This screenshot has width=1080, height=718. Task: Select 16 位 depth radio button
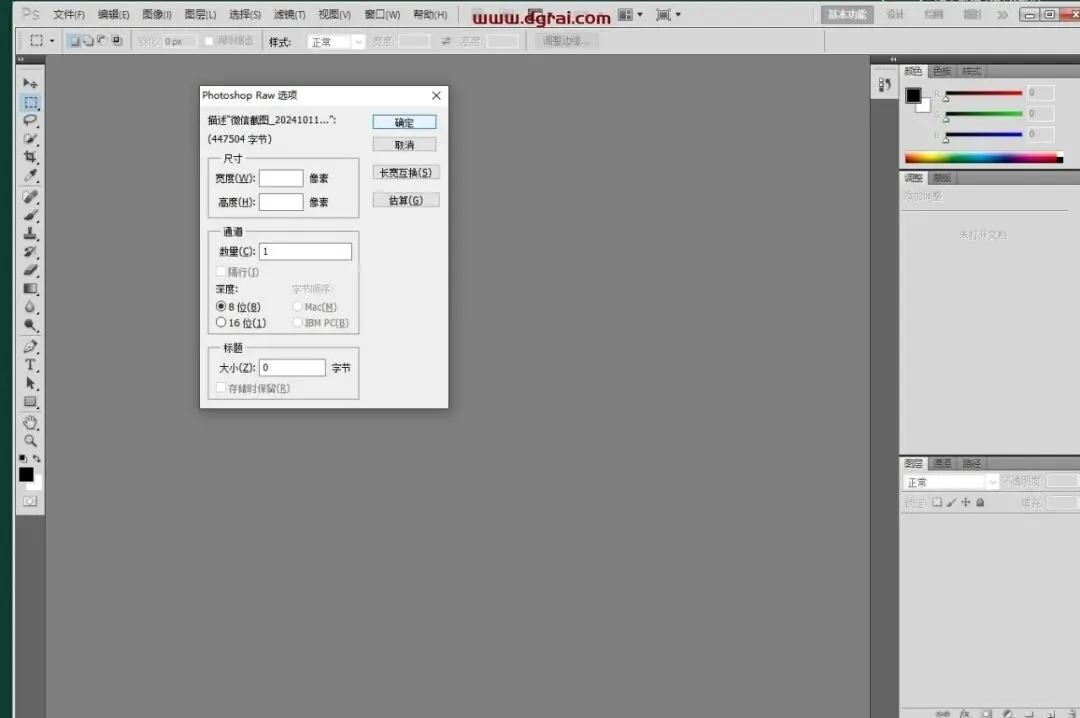click(221, 322)
